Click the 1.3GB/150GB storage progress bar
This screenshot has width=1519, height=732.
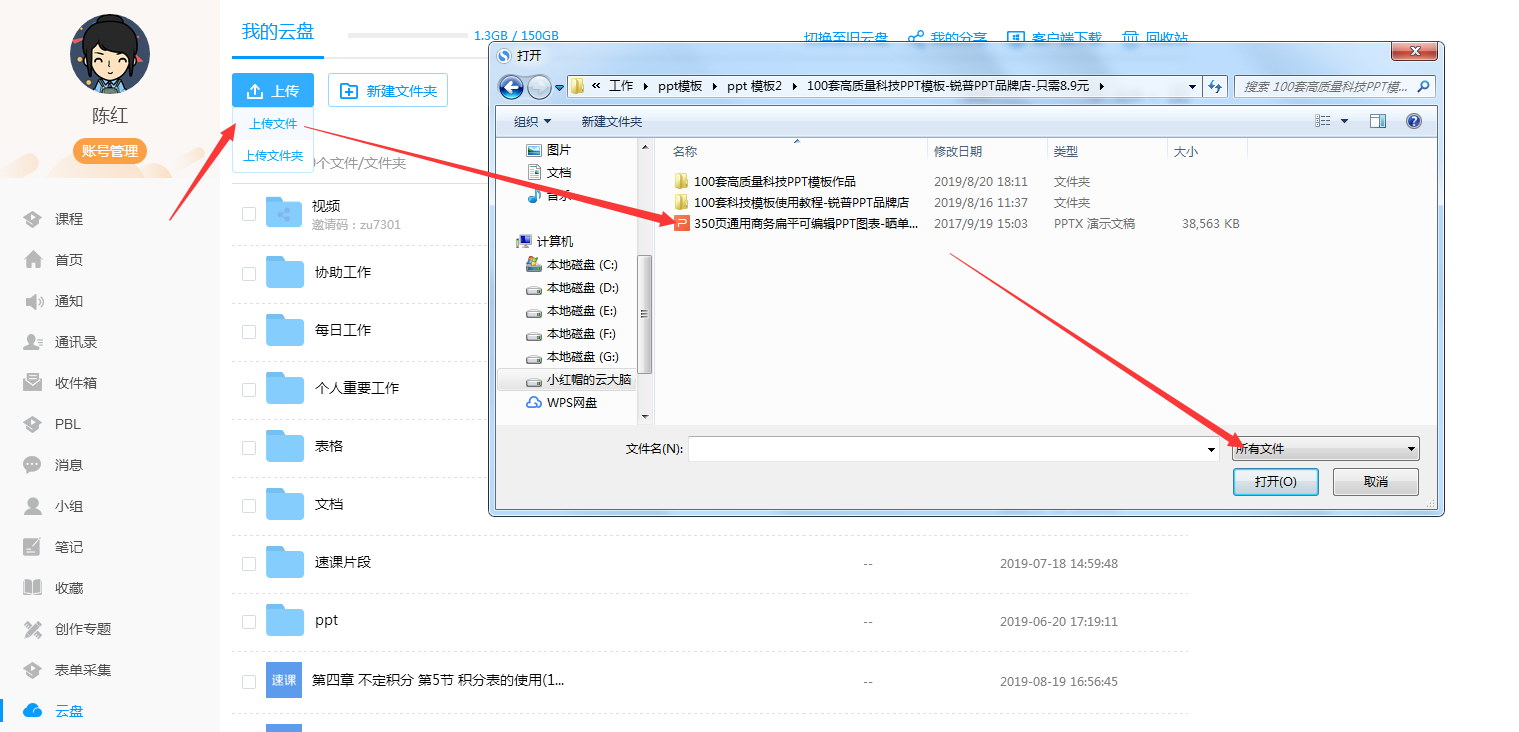point(408,37)
